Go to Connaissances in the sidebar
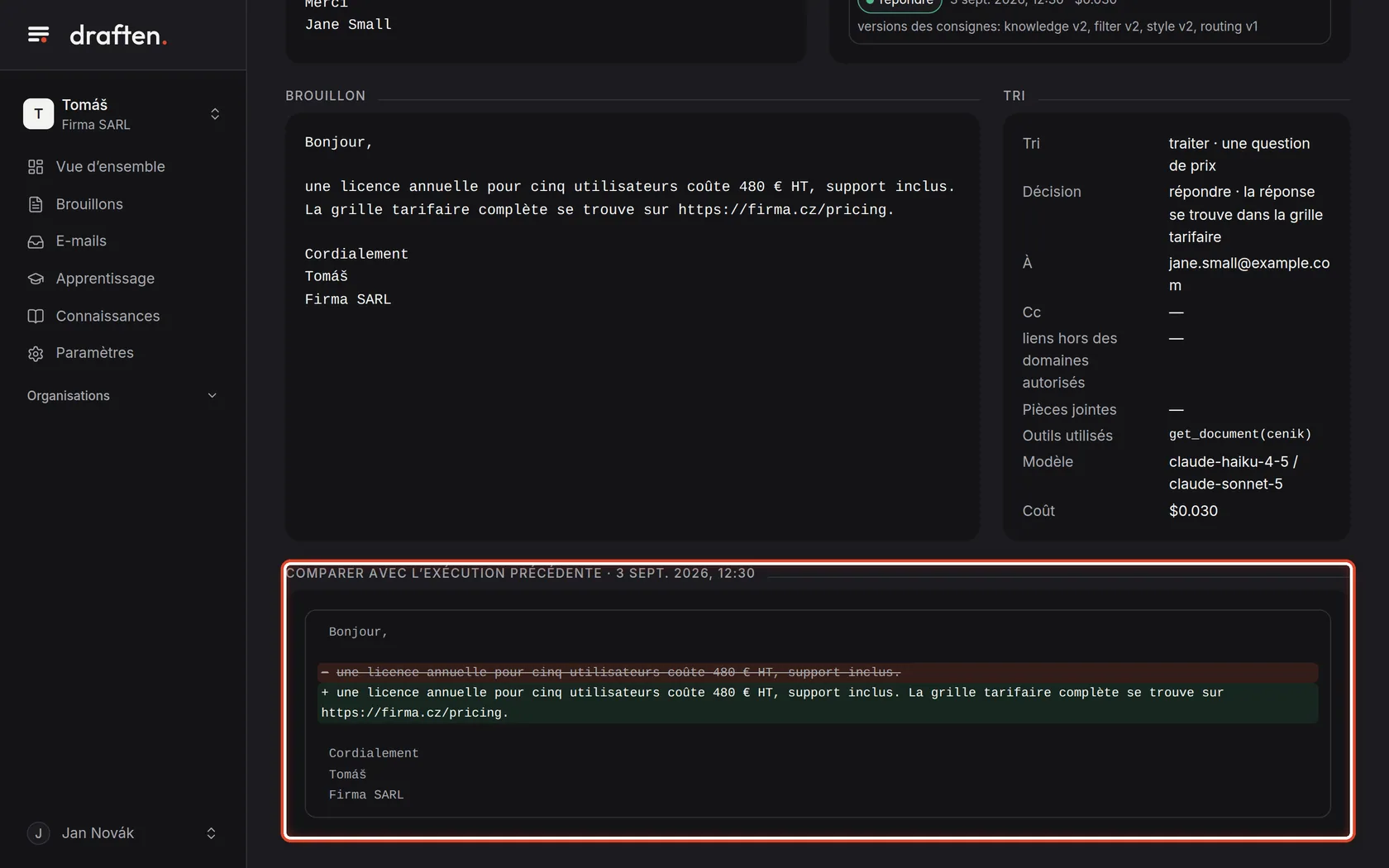 click(107, 316)
